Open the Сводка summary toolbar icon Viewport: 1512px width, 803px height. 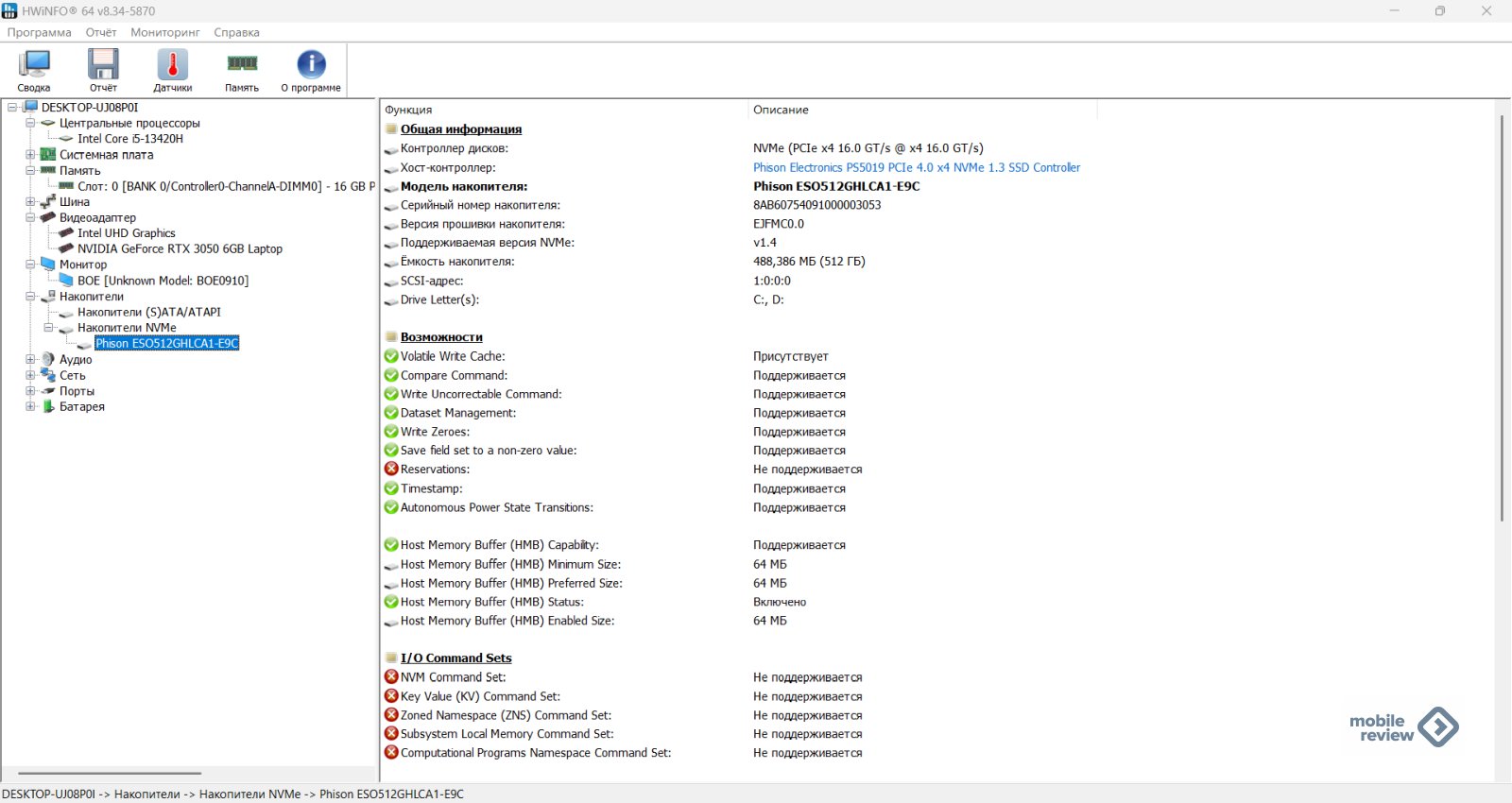coord(34,66)
